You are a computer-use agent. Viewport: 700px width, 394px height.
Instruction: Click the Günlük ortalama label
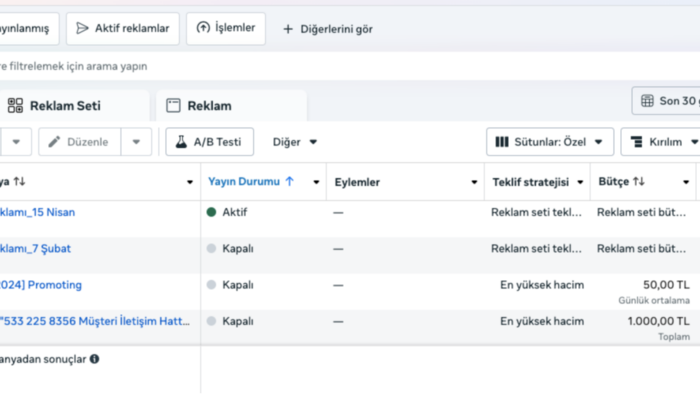(x=654, y=301)
